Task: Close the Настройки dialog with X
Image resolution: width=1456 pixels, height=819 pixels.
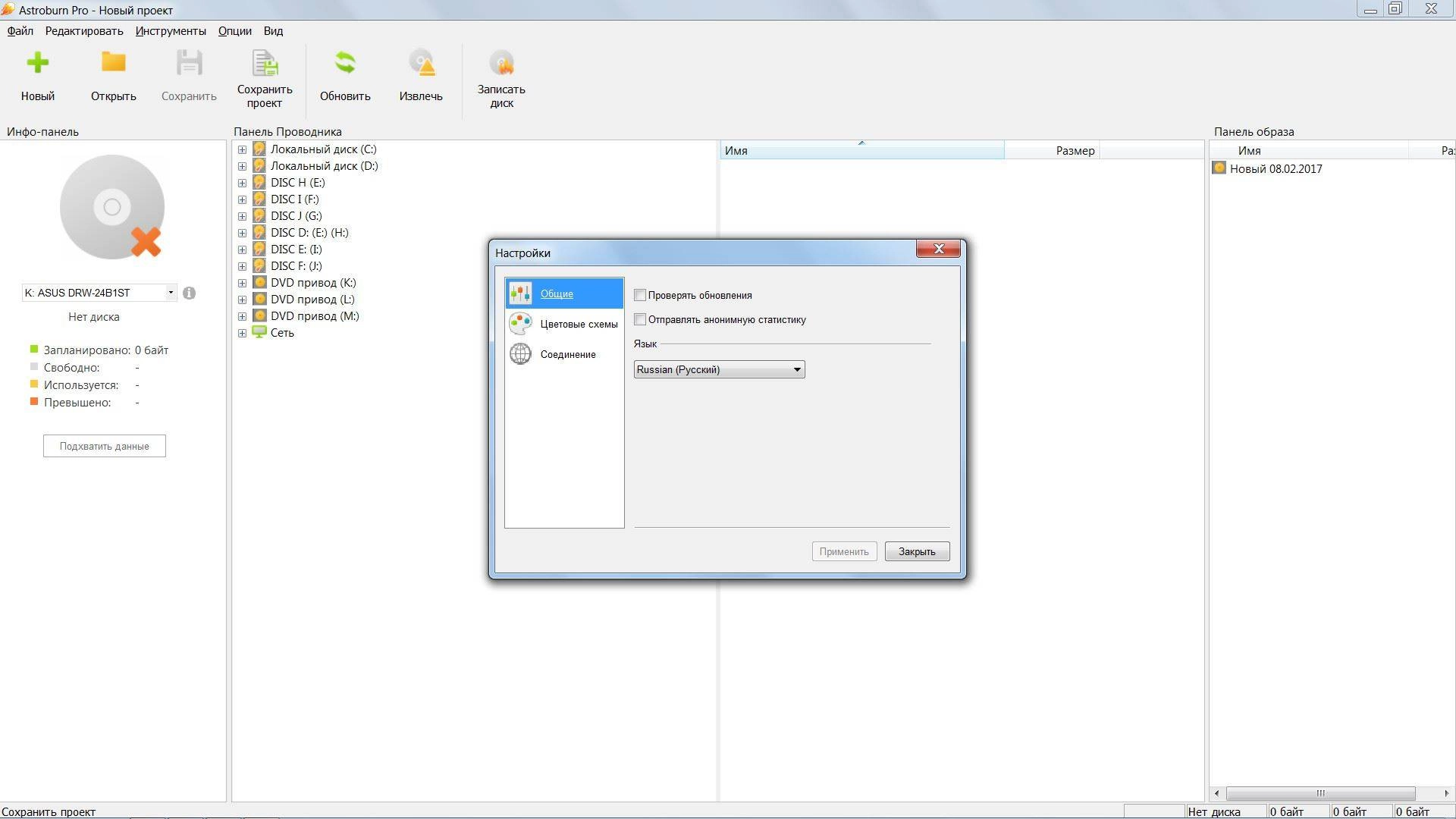Action: coord(939,249)
